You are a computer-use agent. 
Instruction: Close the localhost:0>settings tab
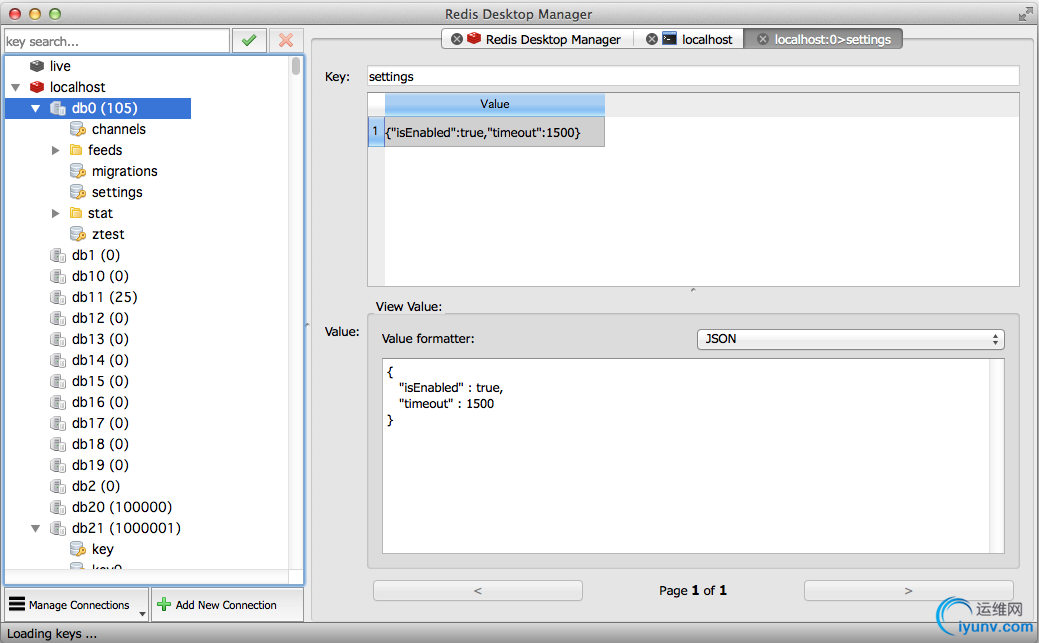(x=763, y=39)
